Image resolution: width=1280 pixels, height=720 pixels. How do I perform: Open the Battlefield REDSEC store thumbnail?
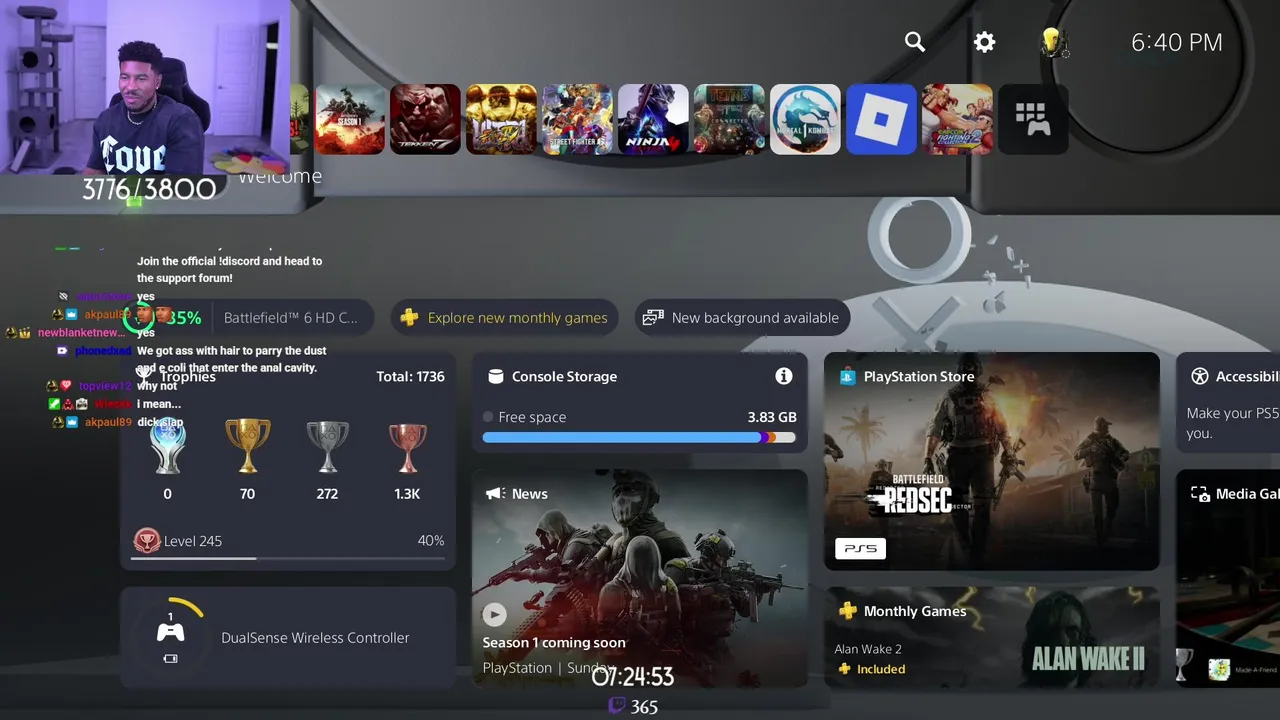[x=992, y=461]
